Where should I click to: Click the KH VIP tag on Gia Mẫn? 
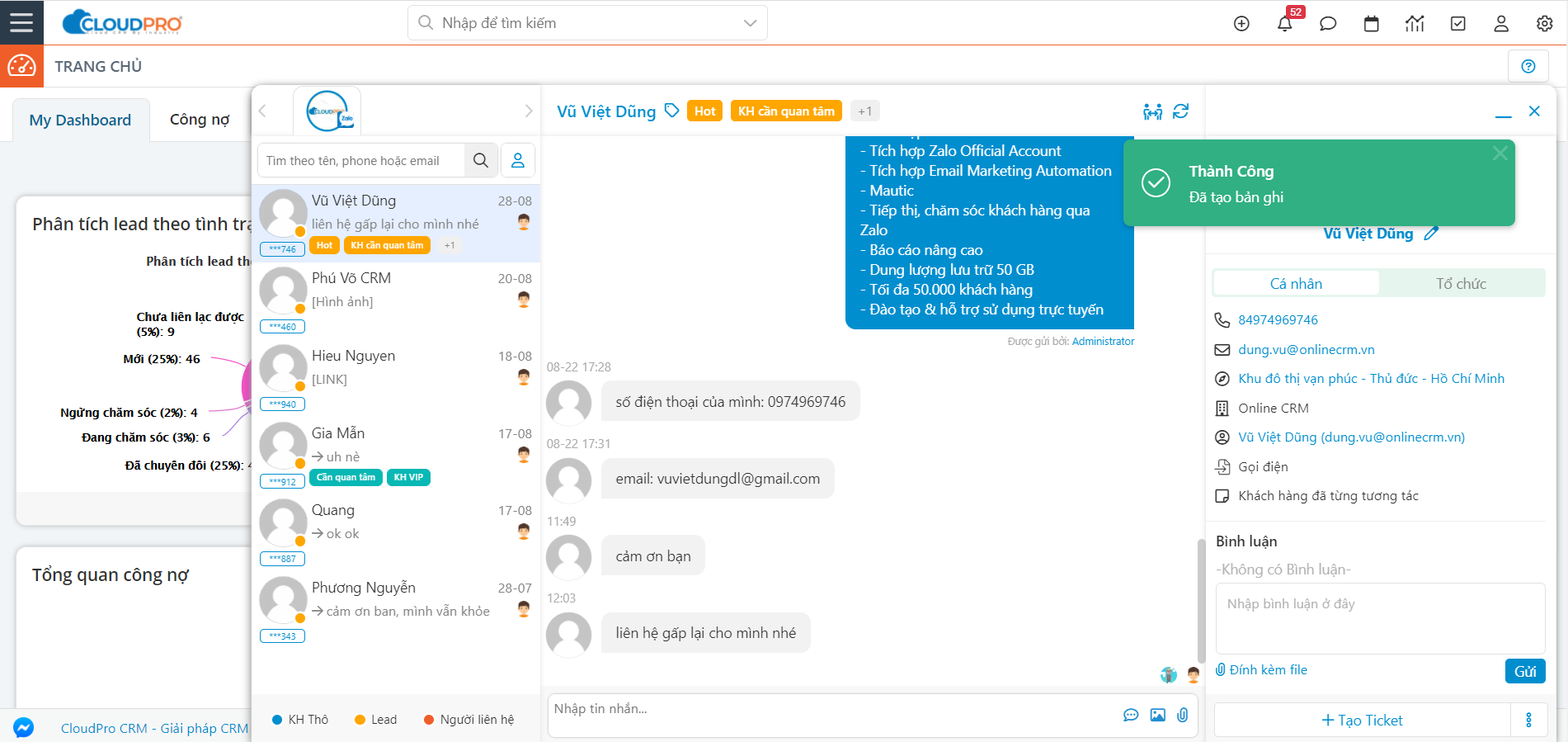coord(408,477)
